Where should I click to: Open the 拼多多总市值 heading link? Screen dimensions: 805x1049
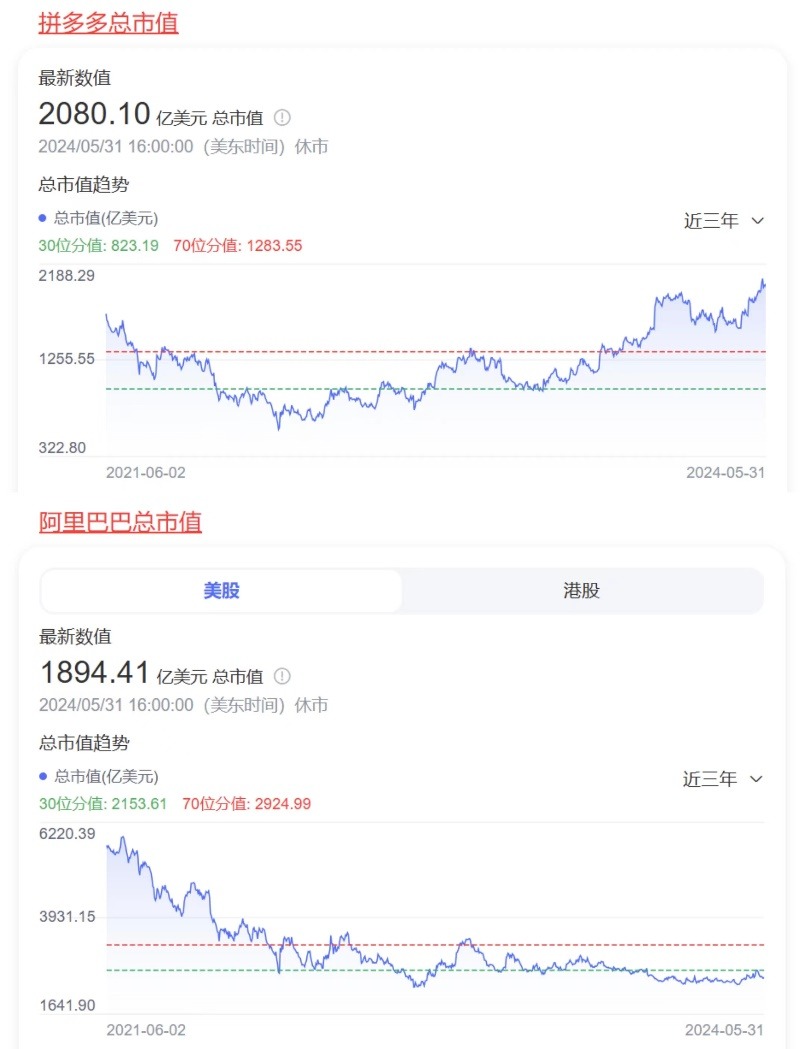click(108, 23)
